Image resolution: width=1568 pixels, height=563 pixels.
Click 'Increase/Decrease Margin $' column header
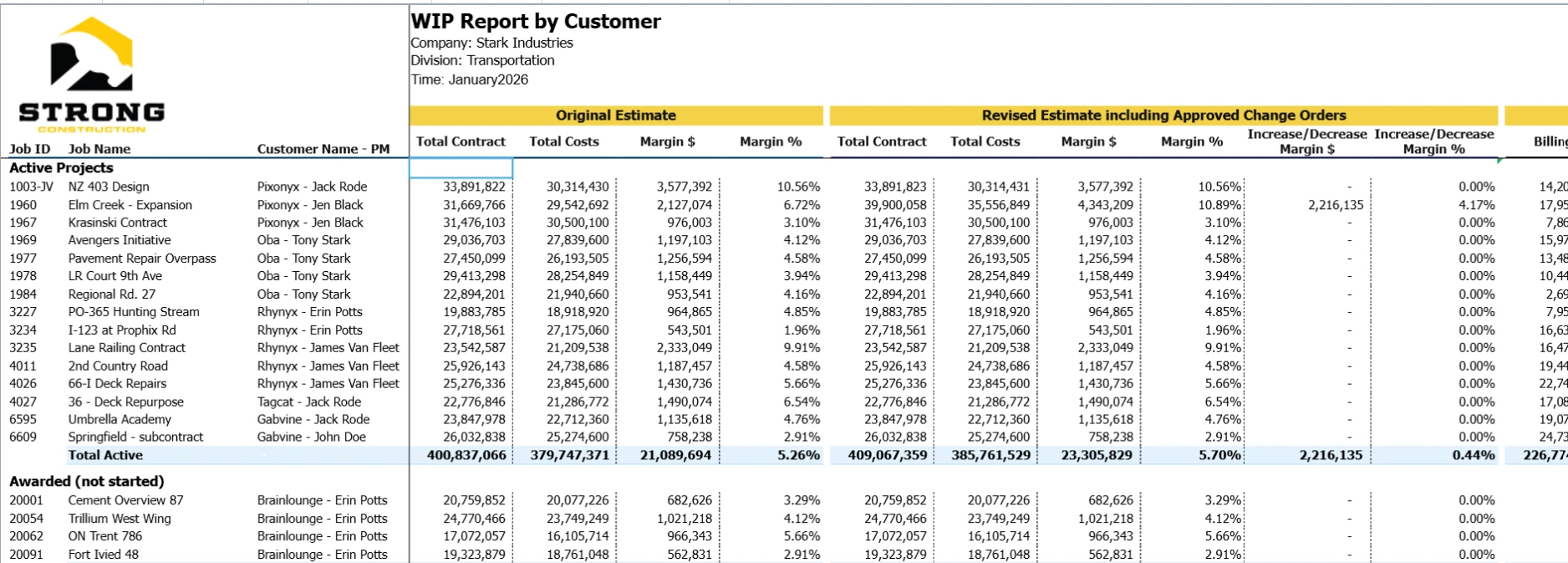tap(1307, 141)
